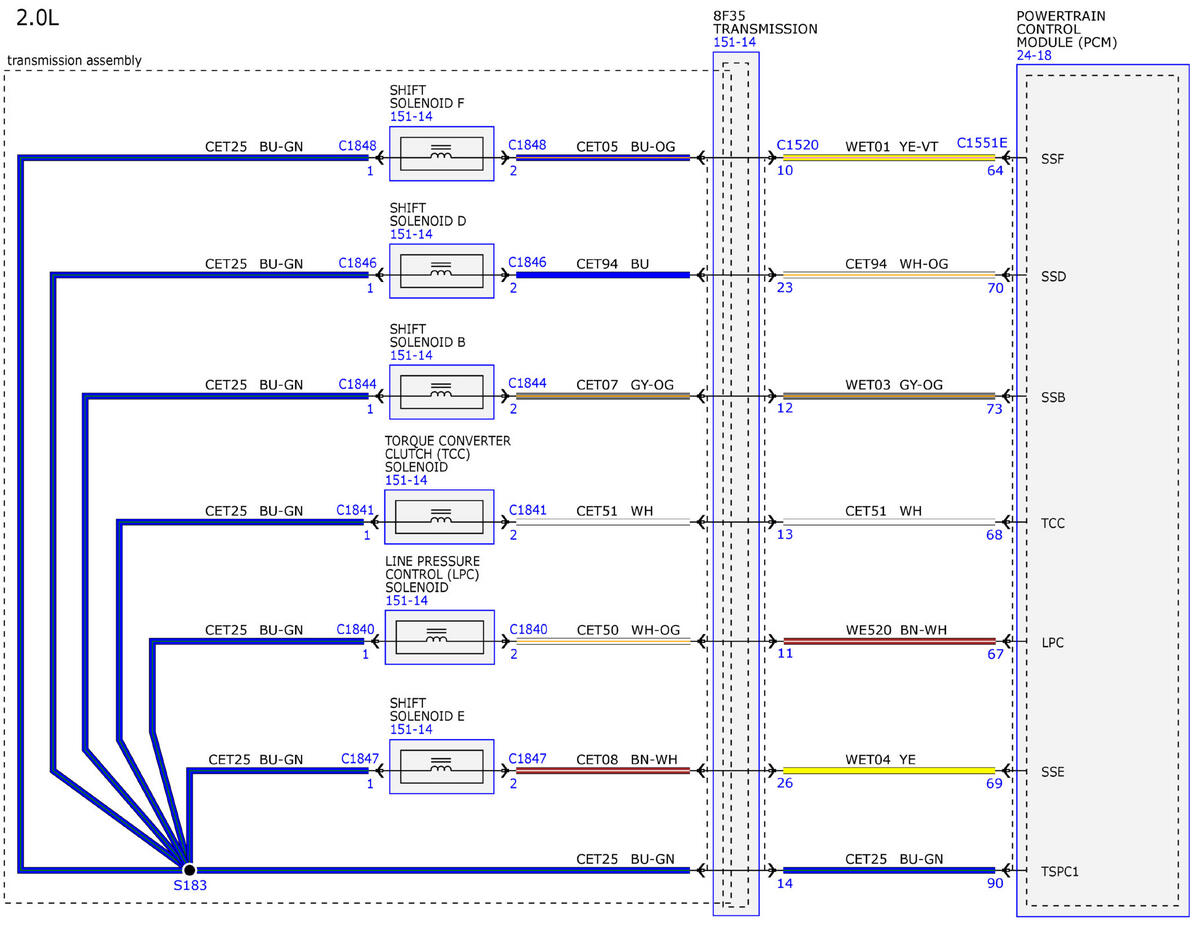The image size is (1200, 927).
Task: Follow the 151-14 link under Shift Solenoid D
Action: click(x=411, y=234)
